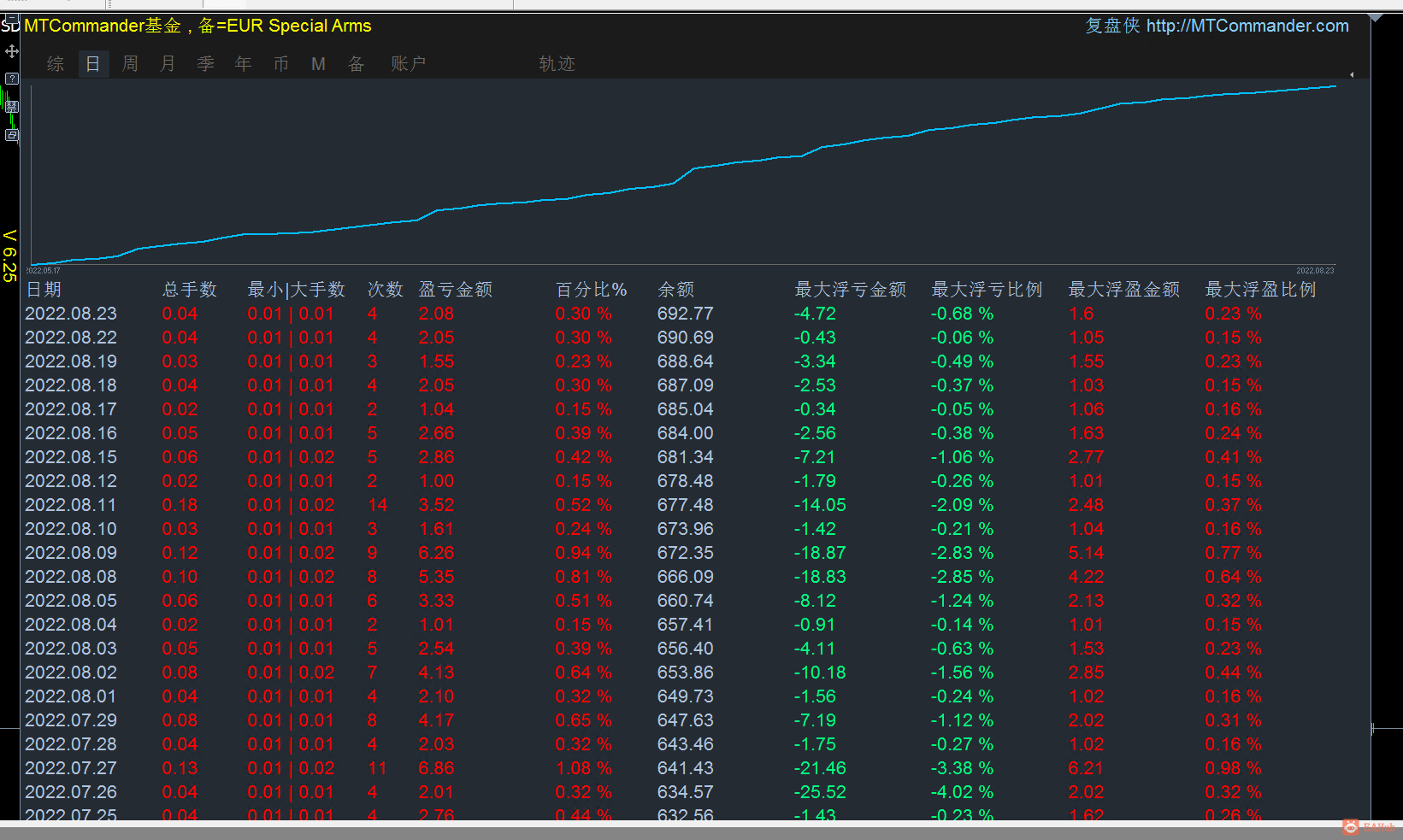Click balance value 692.77

[x=685, y=314]
